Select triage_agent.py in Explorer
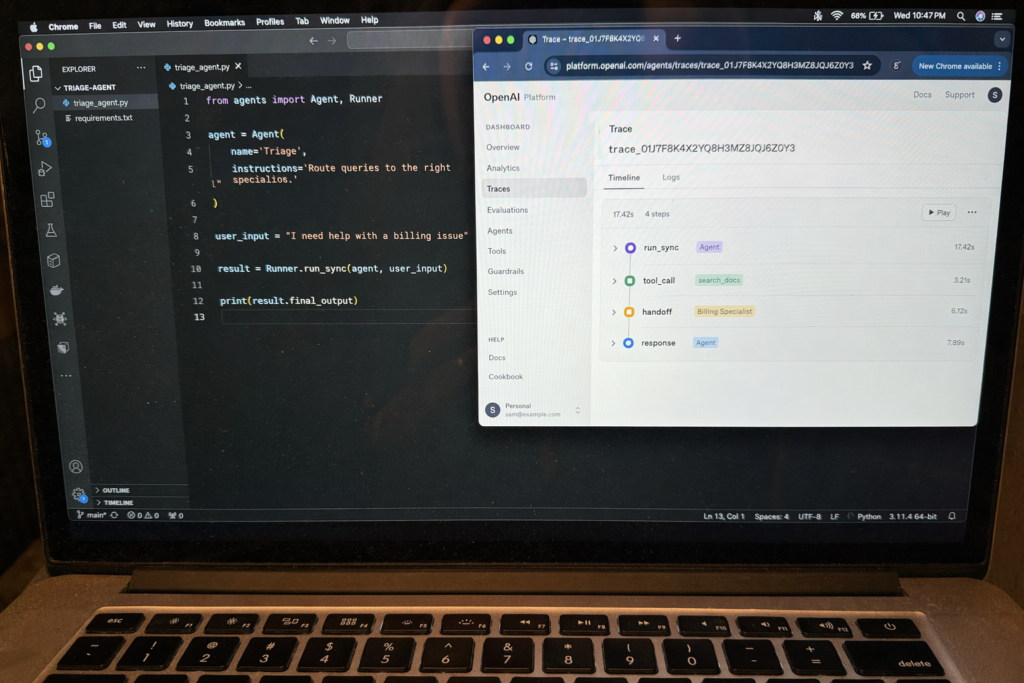Screen dimensions: 1024x683 pyautogui.click(x=101, y=103)
